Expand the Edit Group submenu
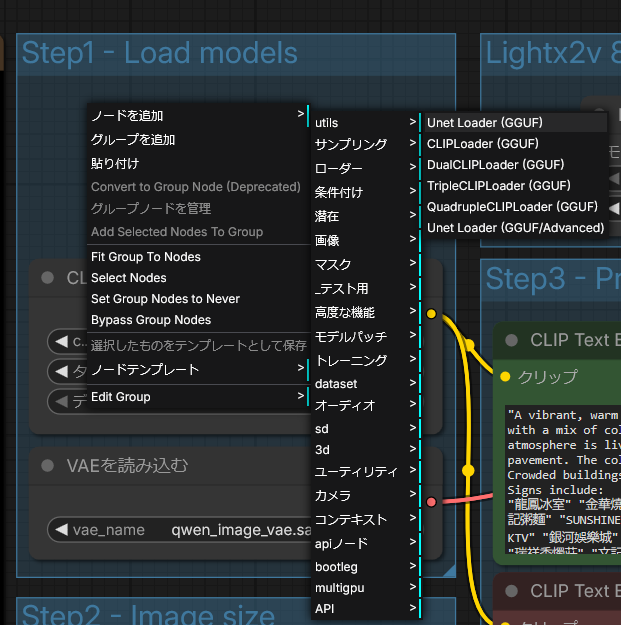621x625 pixels. (198, 397)
